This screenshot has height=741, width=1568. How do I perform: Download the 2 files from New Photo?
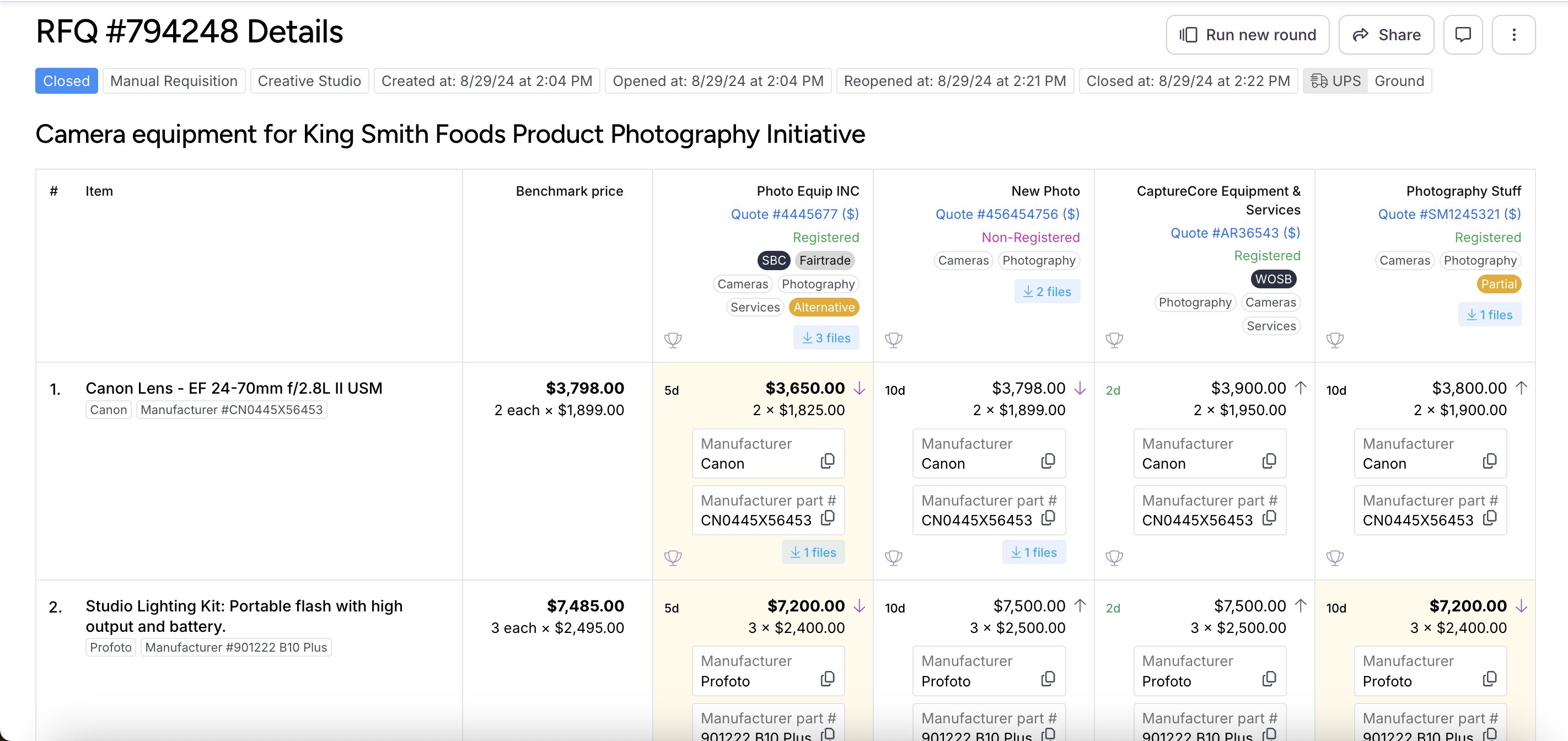pyautogui.click(x=1047, y=291)
